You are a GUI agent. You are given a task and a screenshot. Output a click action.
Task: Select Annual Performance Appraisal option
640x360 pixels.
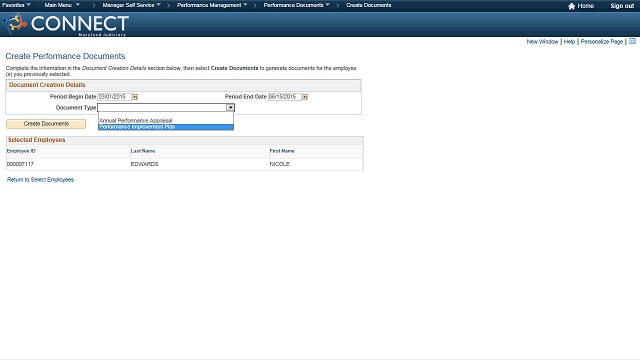click(166, 121)
